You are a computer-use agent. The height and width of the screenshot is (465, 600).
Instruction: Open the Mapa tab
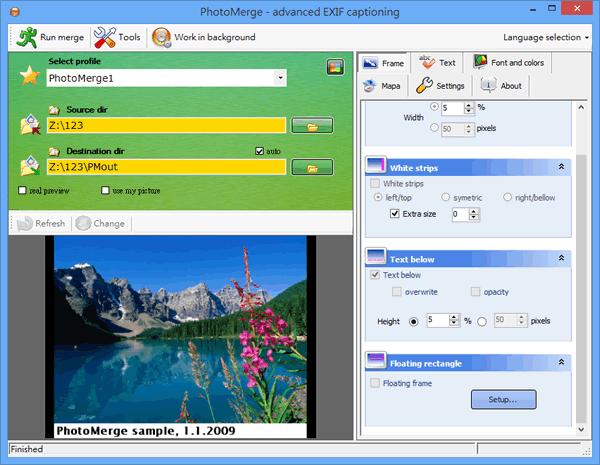click(x=381, y=86)
